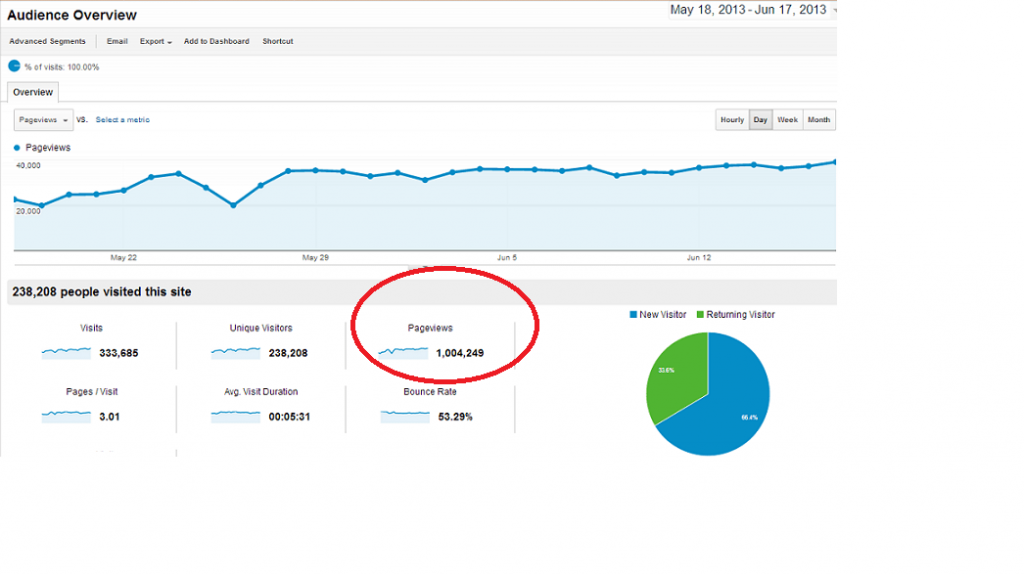Click the Unique Visitors sparkline
The height and width of the screenshot is (575, 1024).
[x=235, y=353]
